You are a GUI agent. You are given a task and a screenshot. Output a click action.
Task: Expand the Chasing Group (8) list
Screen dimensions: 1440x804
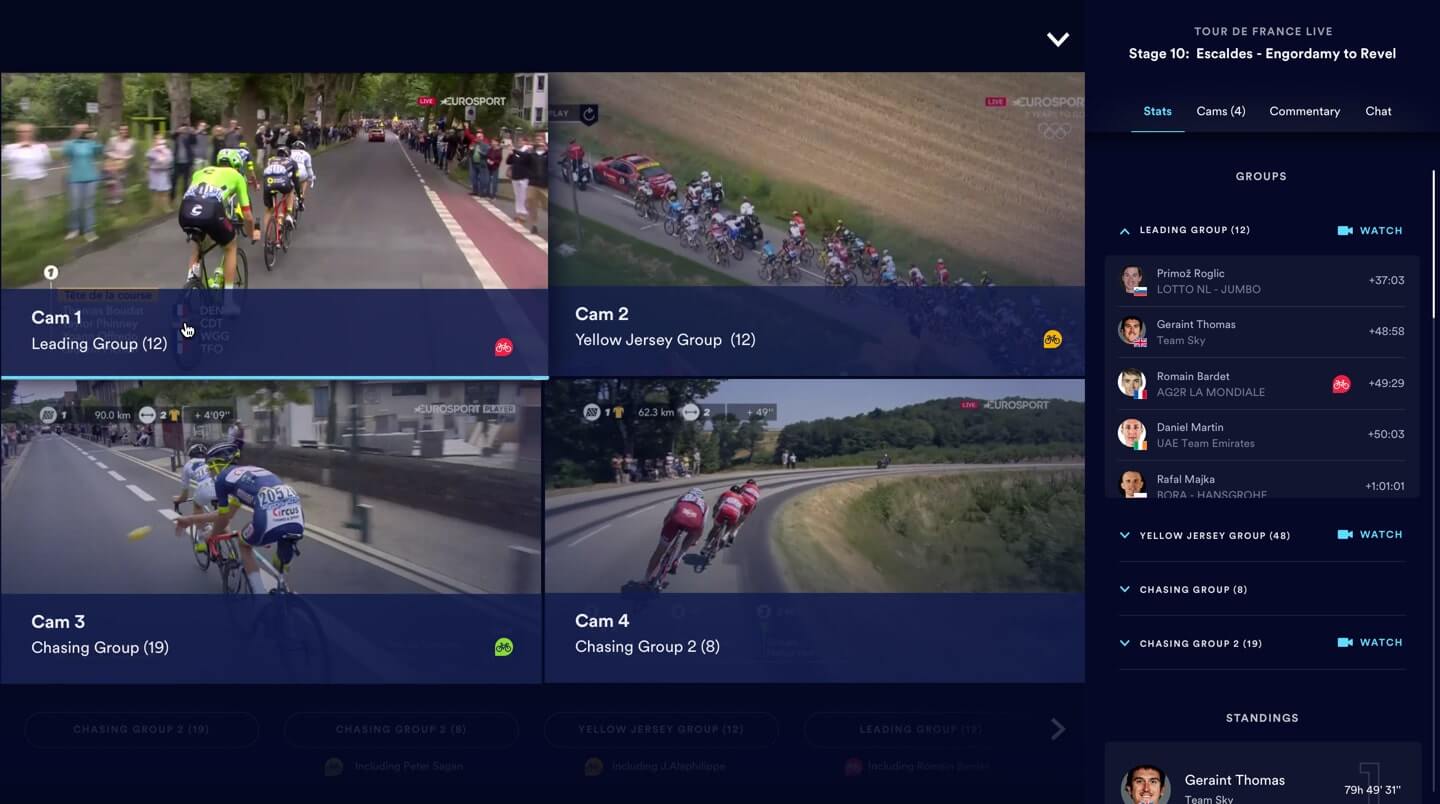(x=1125, y=590)
